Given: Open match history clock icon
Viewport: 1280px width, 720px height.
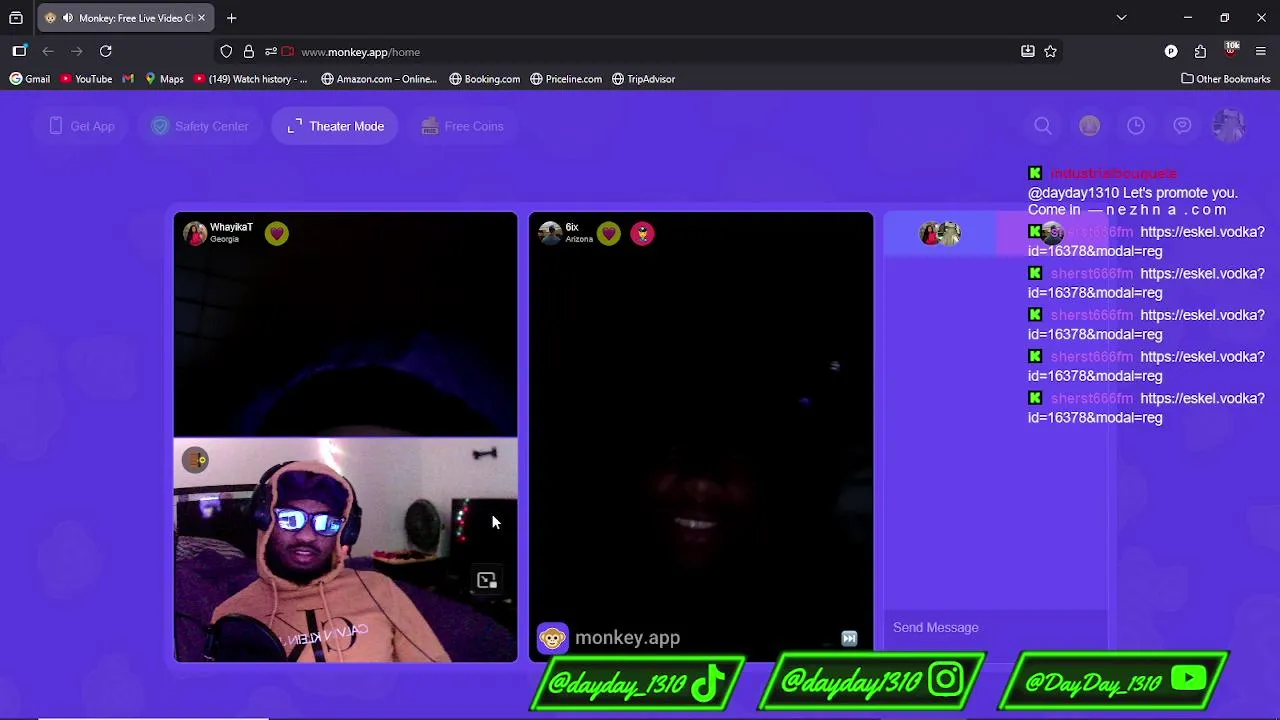Looking at the screenshot, I should click(x=1136, y=125).
